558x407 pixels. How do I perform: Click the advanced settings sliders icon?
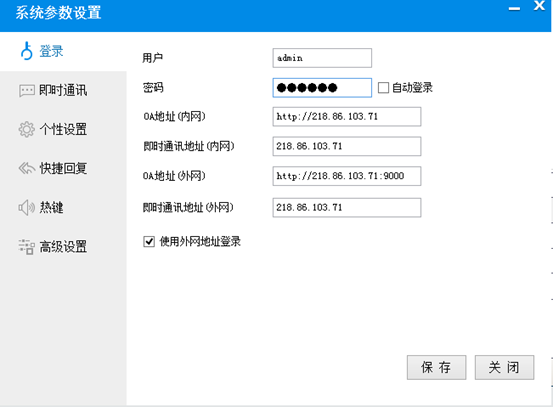pos(27,247)
